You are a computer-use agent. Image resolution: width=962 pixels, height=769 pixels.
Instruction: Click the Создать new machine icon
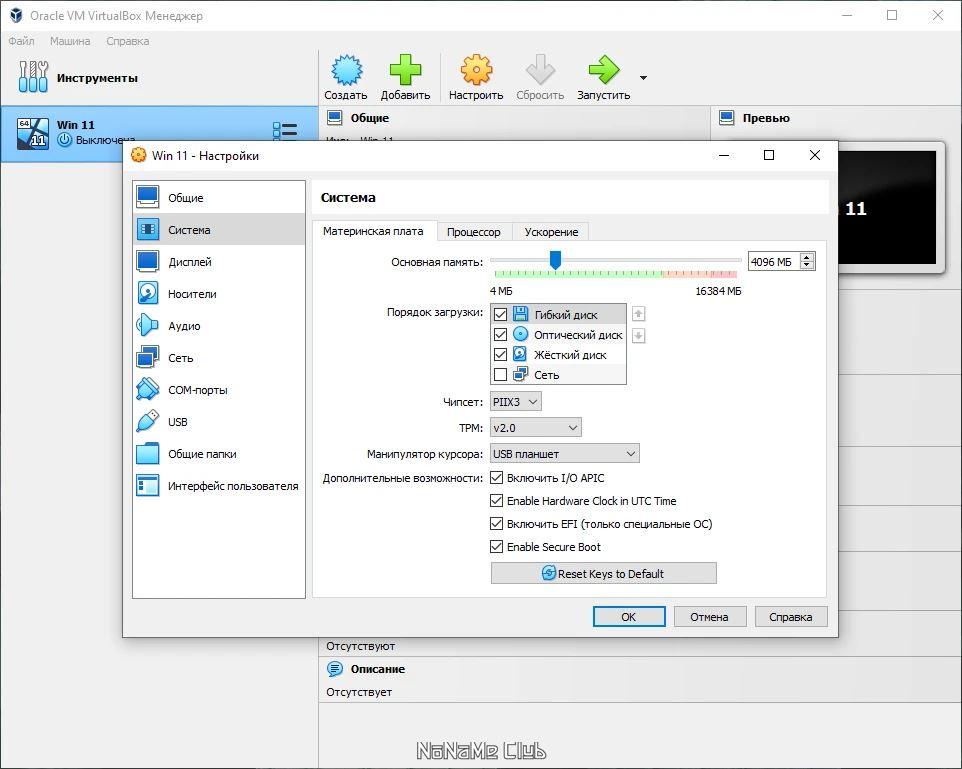point(347,70)
